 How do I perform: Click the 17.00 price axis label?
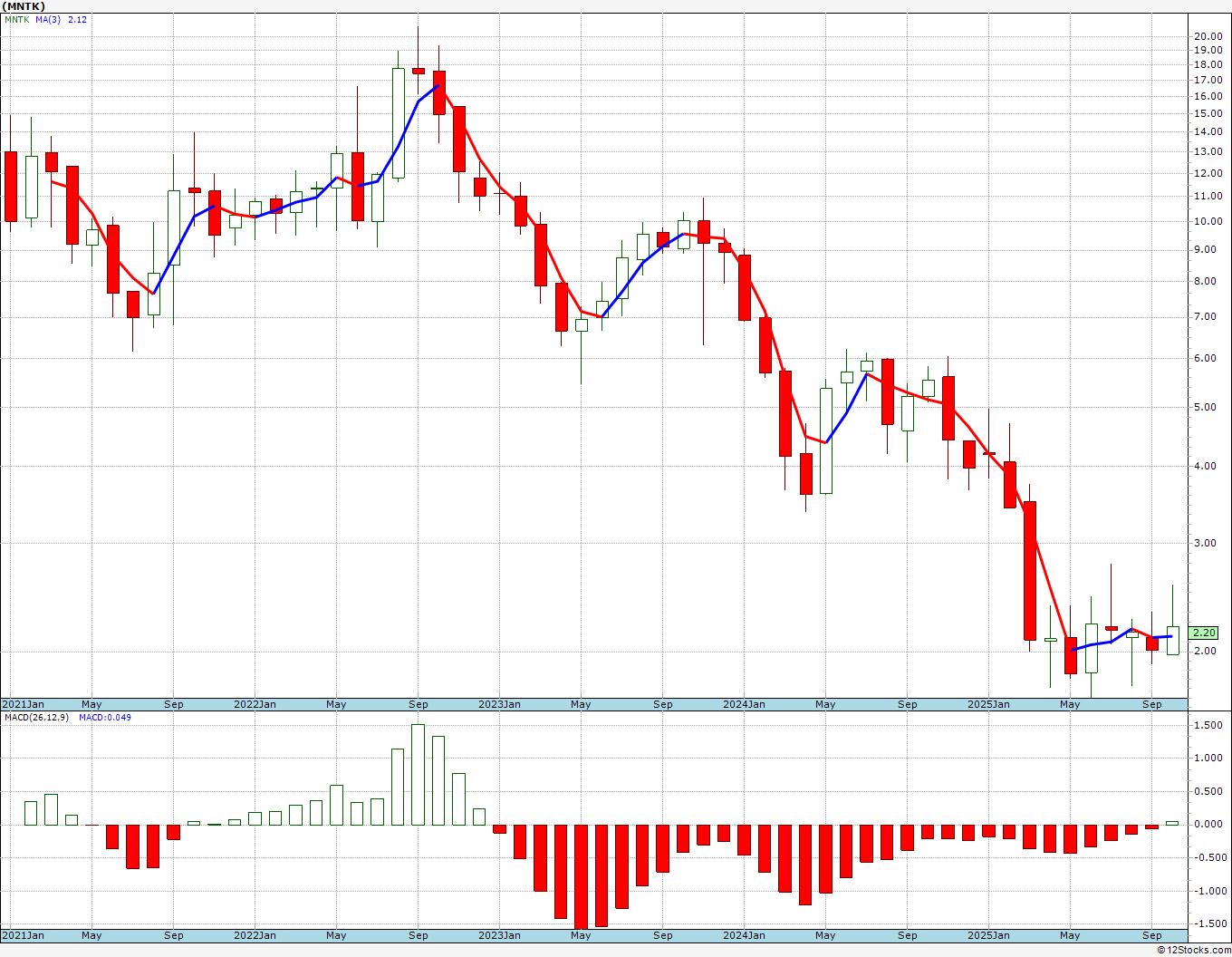(x=1208, y=80)
